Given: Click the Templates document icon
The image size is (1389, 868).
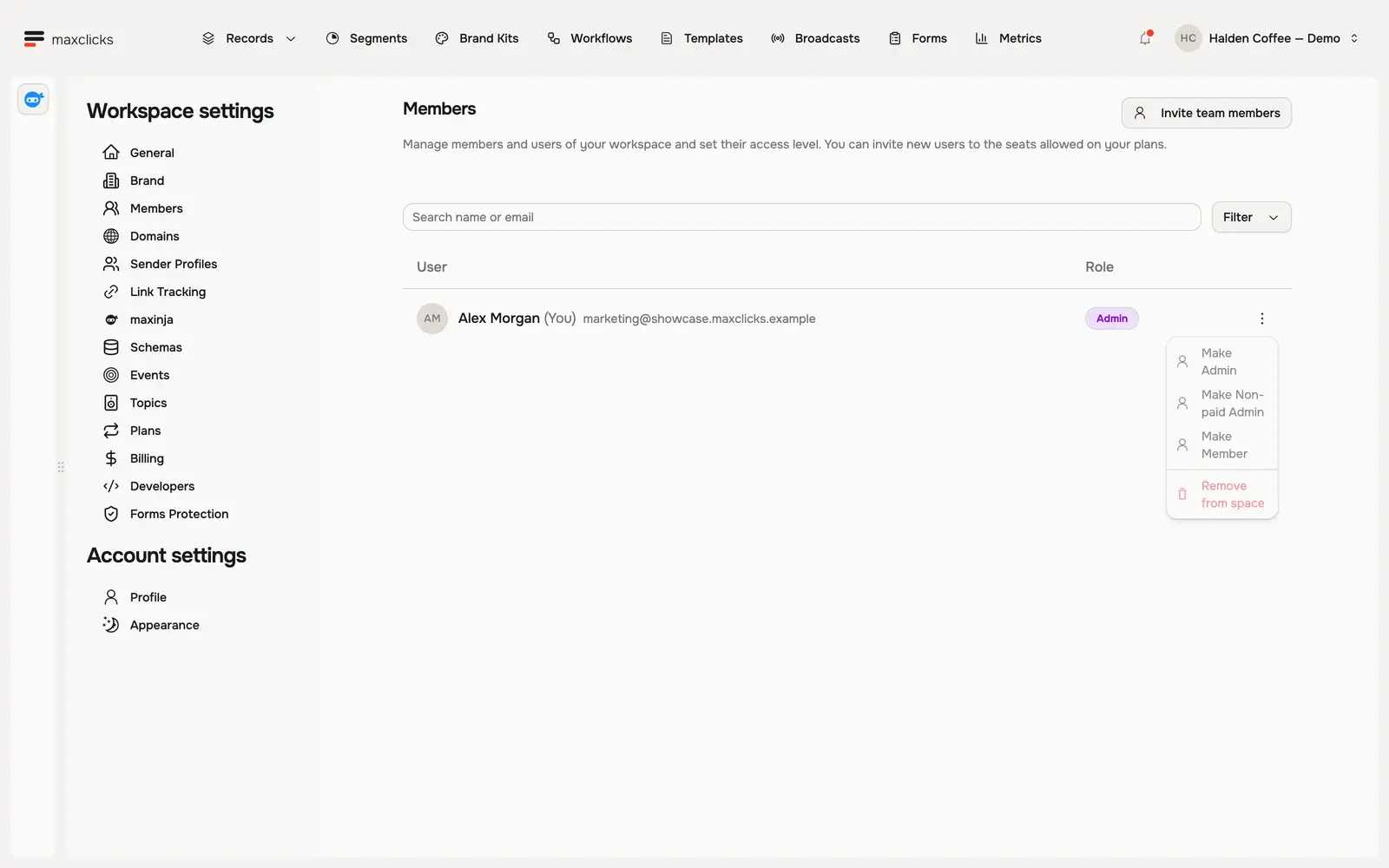Looking at the screenshot, I should [x=667, y=38].
